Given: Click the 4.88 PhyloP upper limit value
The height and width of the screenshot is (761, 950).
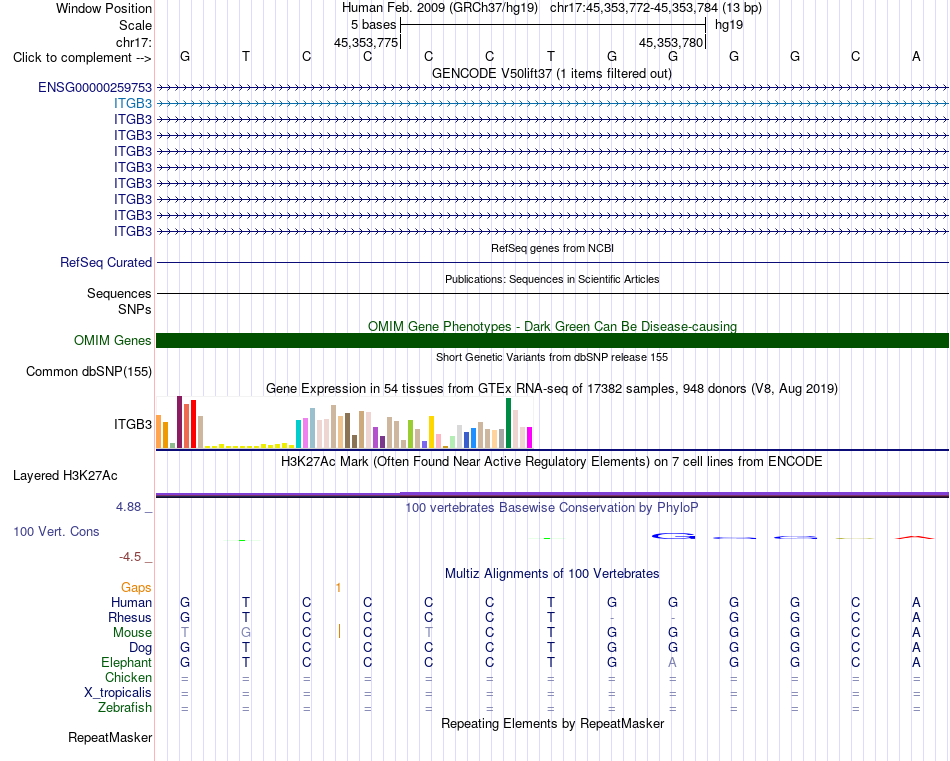Looking at the screenshot, I should (128, 507).
